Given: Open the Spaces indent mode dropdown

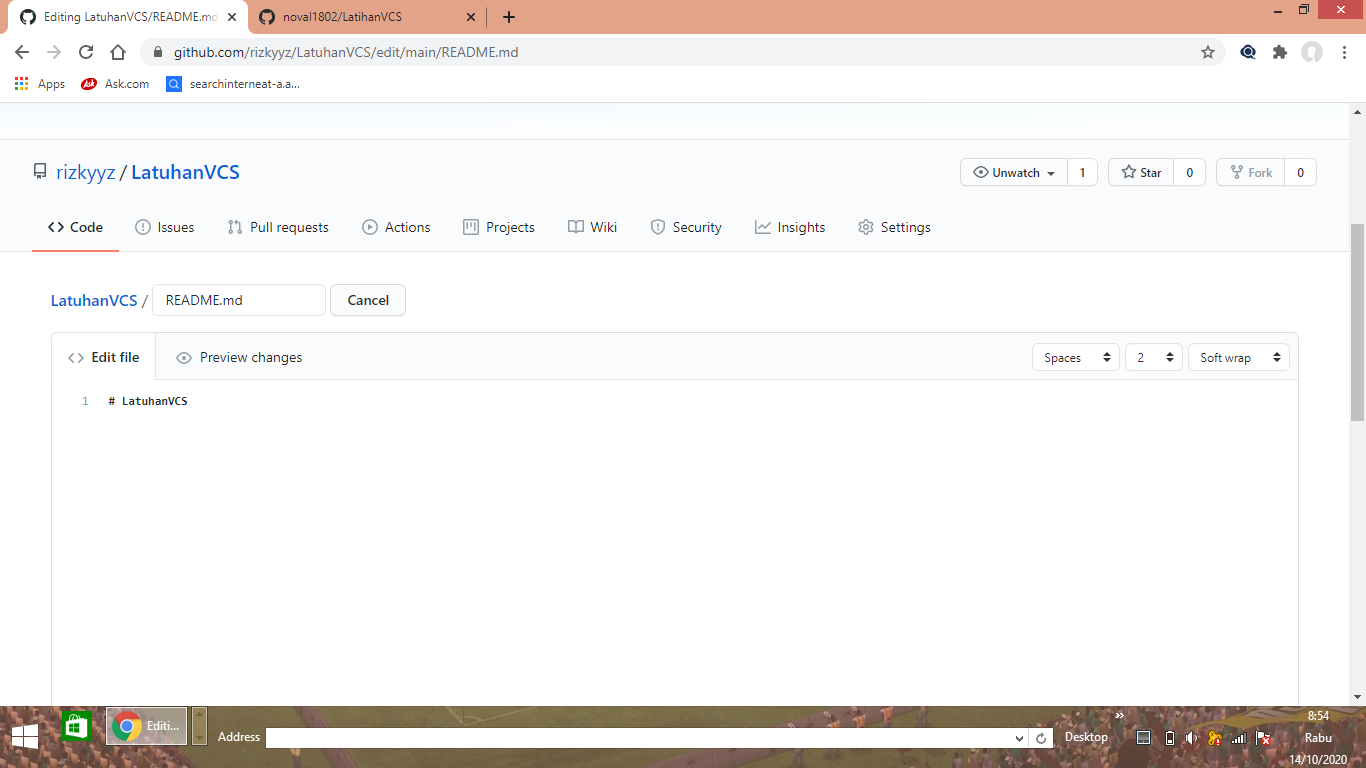Looking at the screenshot, I should (x=1075, y=356).
